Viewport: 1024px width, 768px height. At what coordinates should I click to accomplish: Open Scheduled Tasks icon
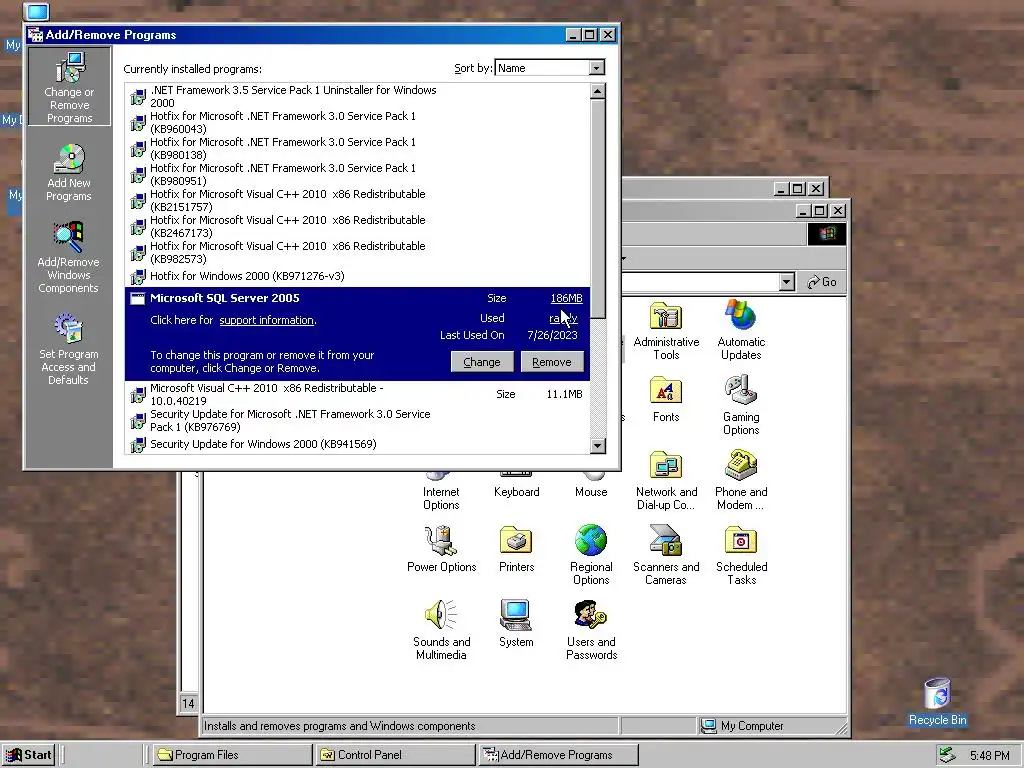[741, 555]
